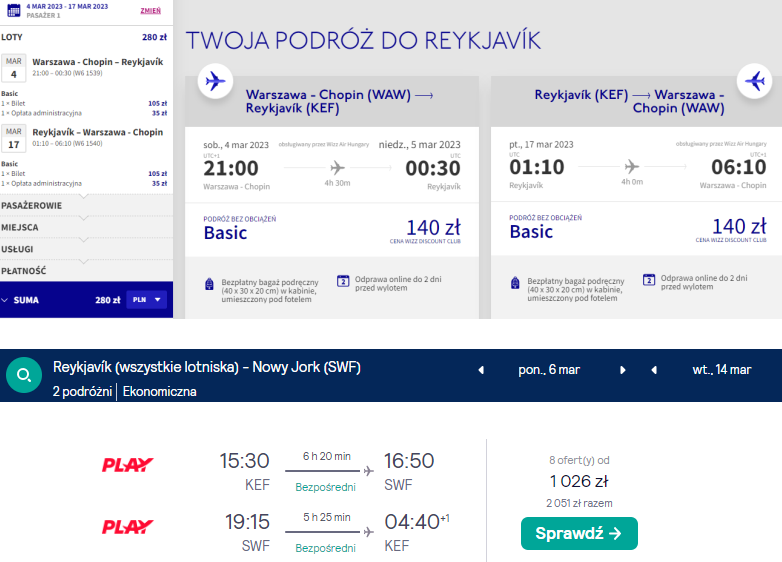
Task: Click the PLAY airline logo on the 15:30 flight
Action: coord(127,465)
